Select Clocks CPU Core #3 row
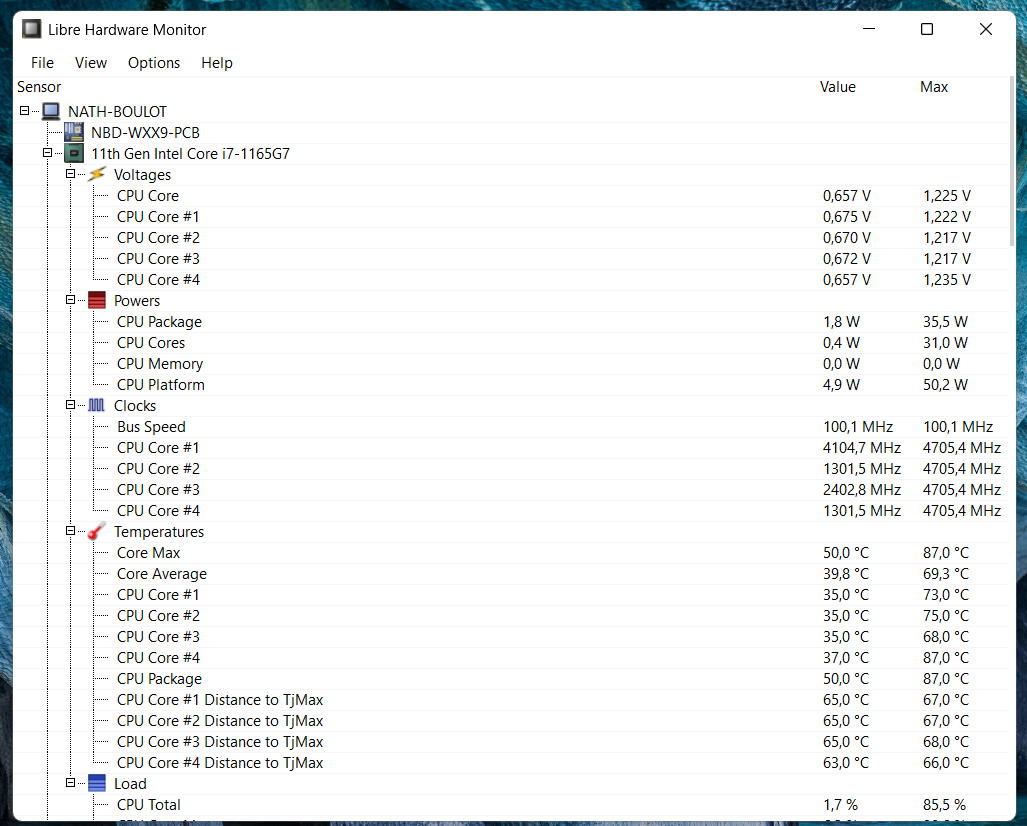 point(511,490)
